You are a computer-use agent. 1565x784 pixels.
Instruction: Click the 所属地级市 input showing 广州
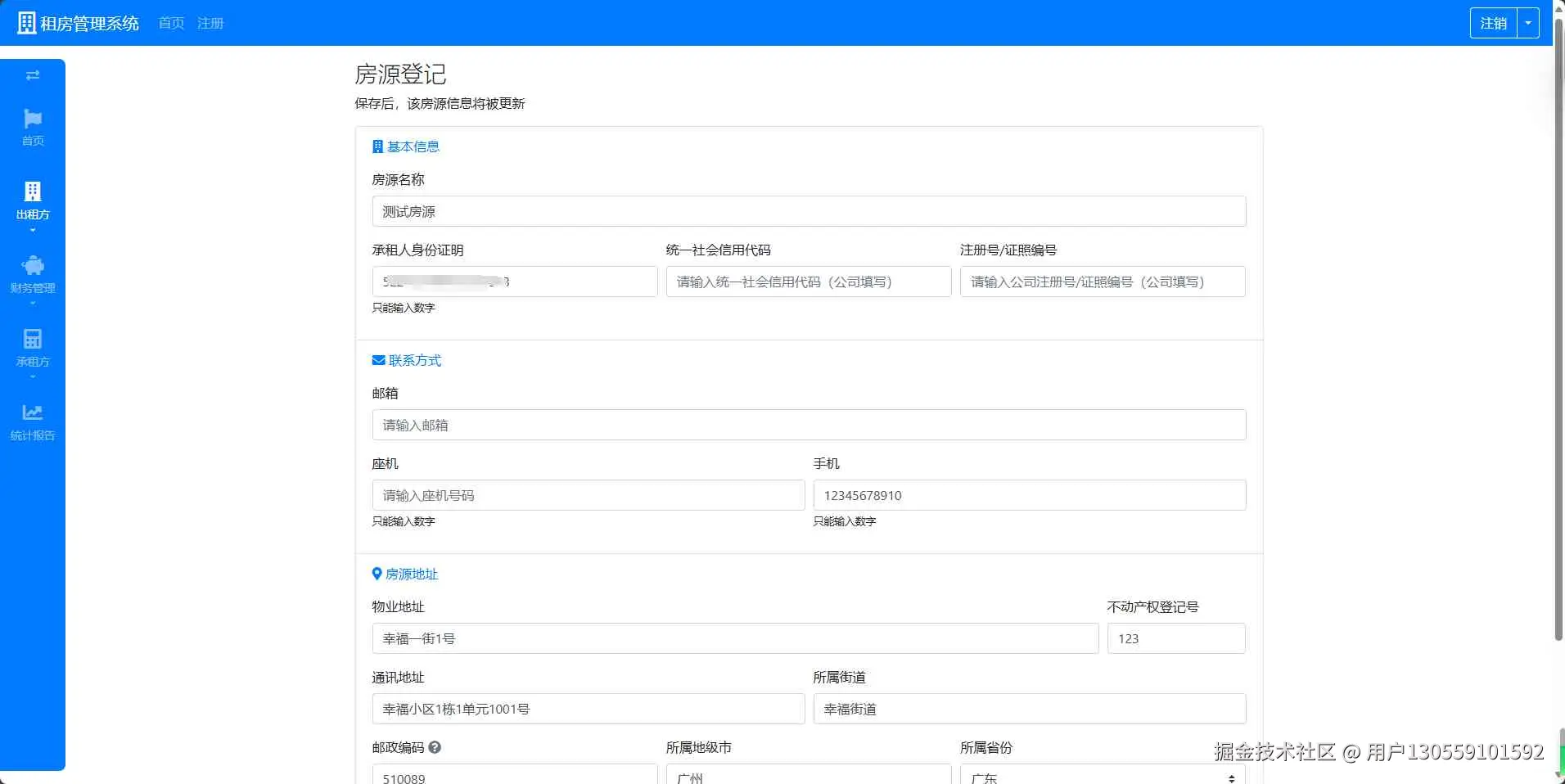[809, 774]
